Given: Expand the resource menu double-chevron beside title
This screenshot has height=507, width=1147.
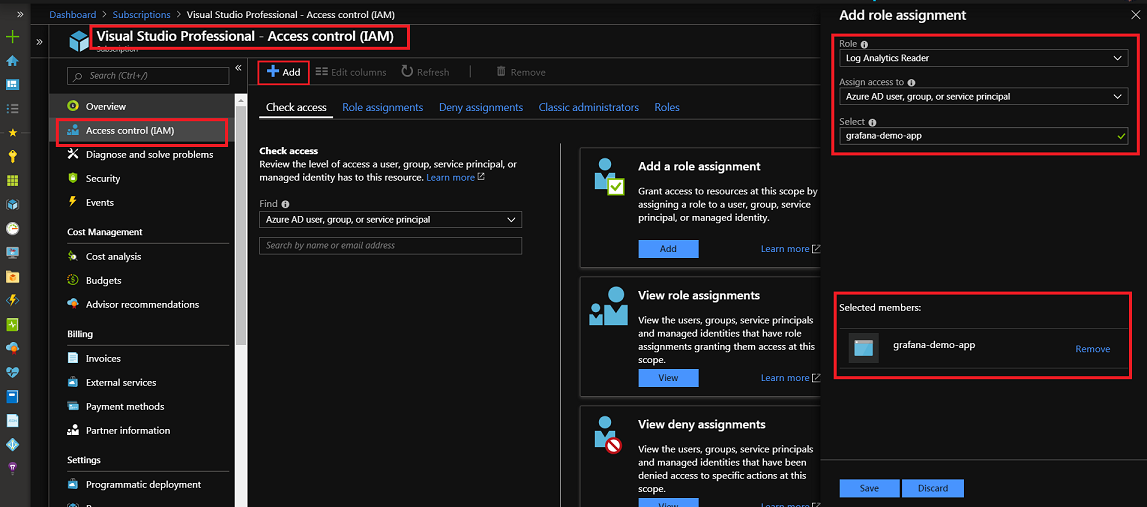Looking at the screenshot, I should [40, 42].
